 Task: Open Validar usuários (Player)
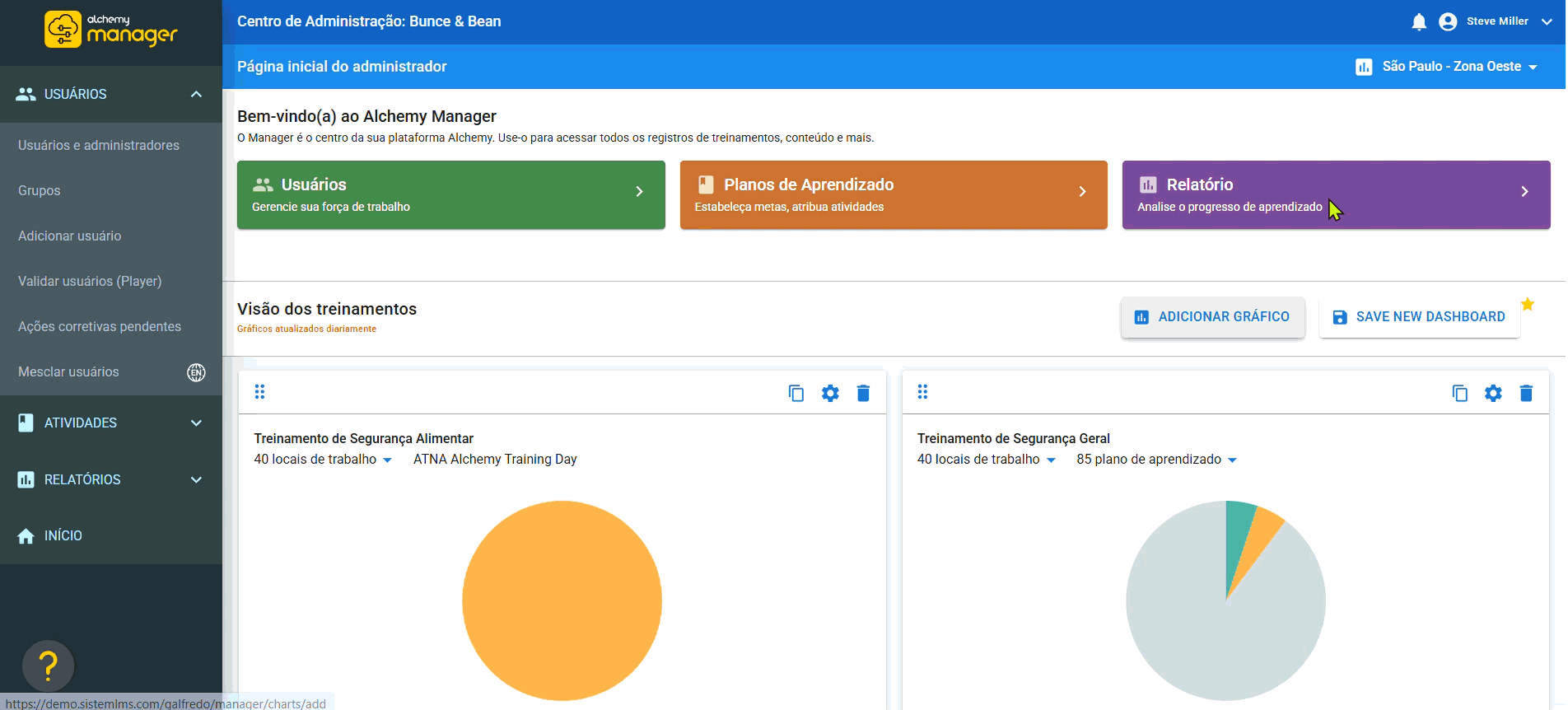click(90, 281)
